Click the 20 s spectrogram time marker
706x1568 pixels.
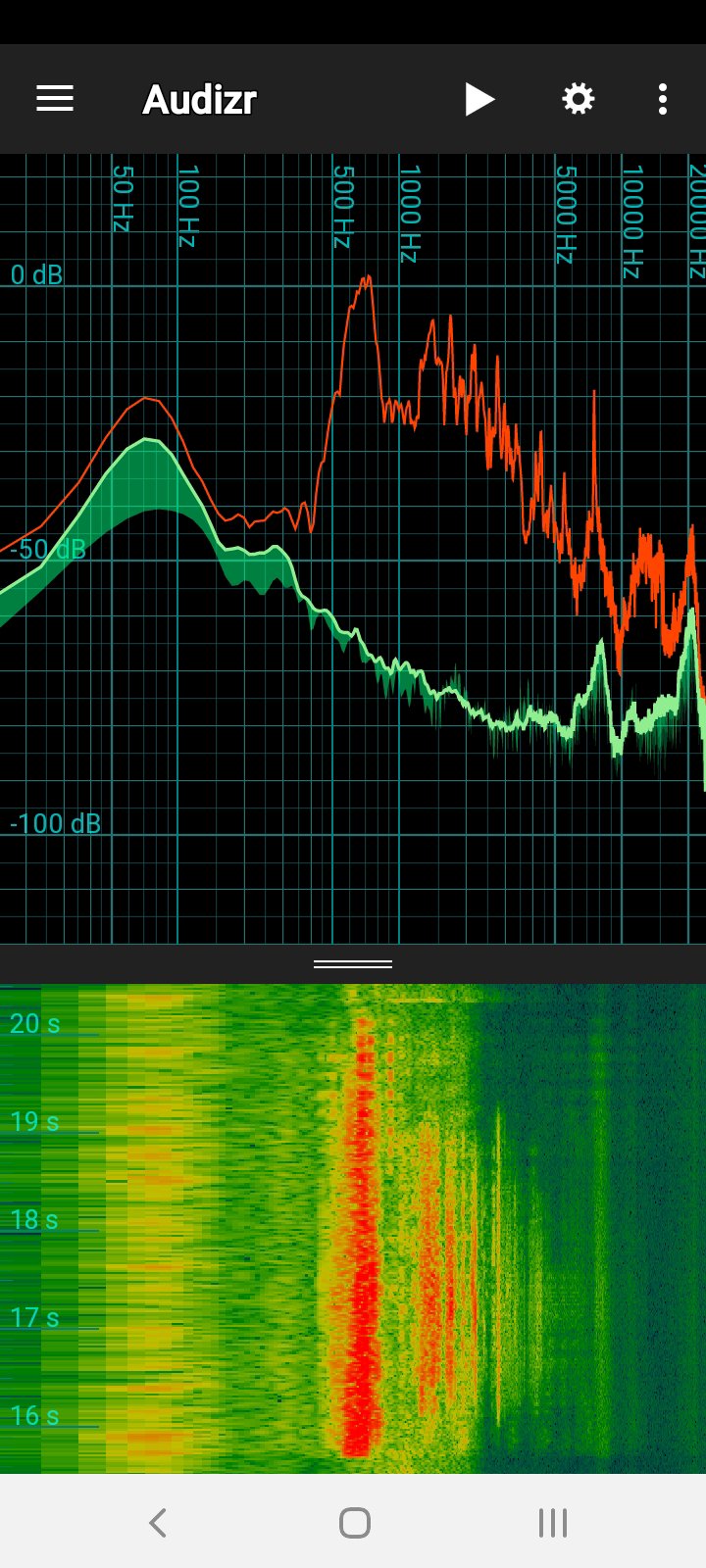point(34,1024)
